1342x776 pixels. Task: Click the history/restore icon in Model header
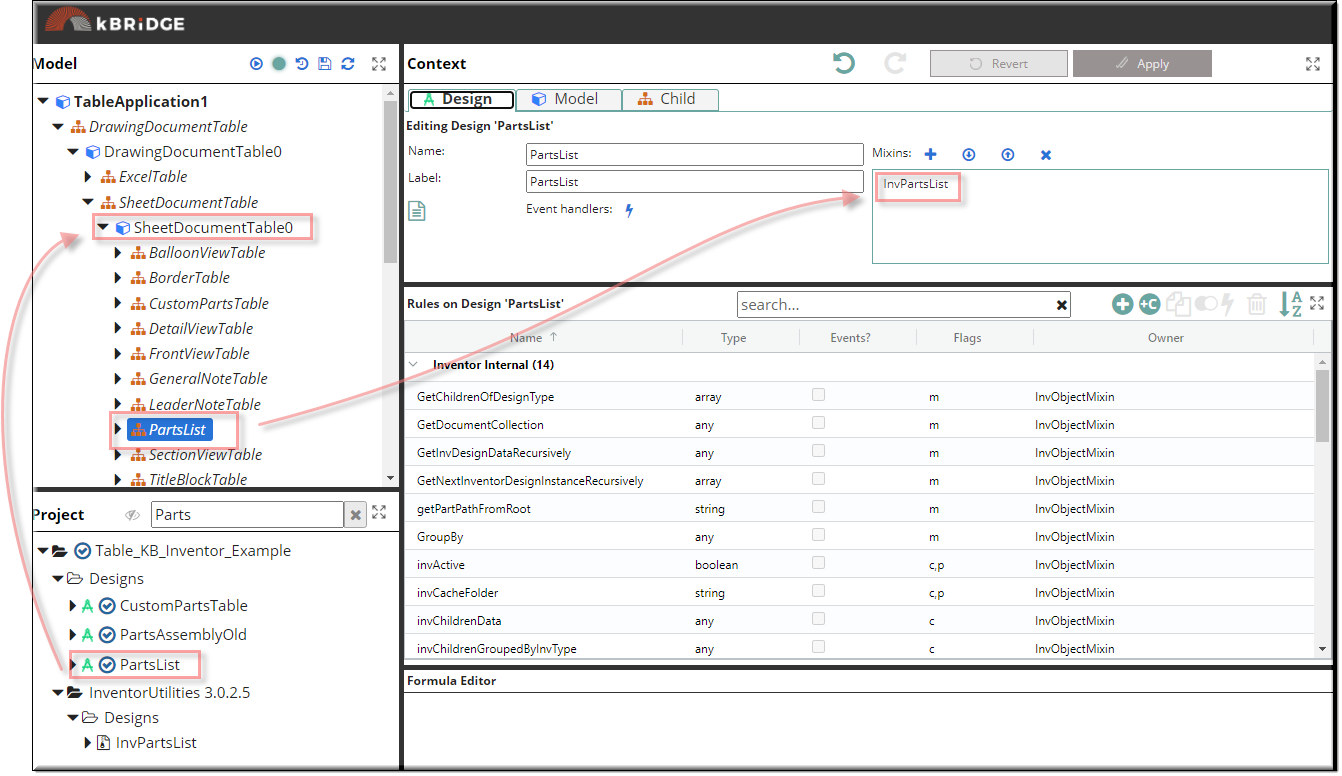point(302,64)
